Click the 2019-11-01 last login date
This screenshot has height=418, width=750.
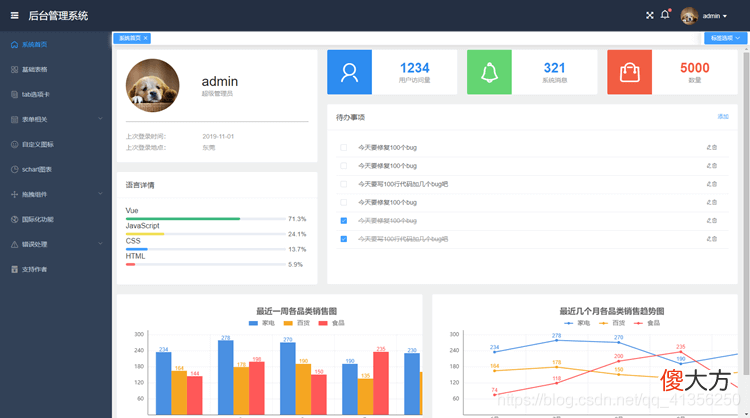[x=218, y=137]
